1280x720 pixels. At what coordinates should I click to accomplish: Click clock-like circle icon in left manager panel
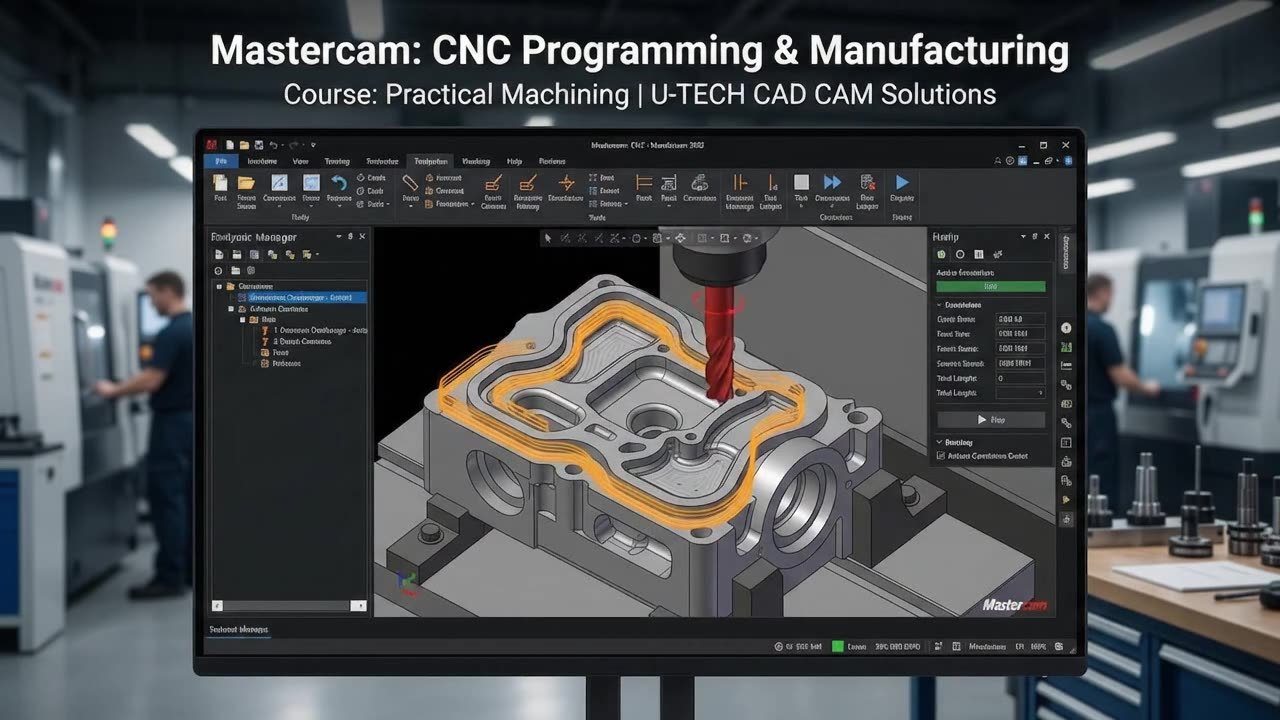218,270
